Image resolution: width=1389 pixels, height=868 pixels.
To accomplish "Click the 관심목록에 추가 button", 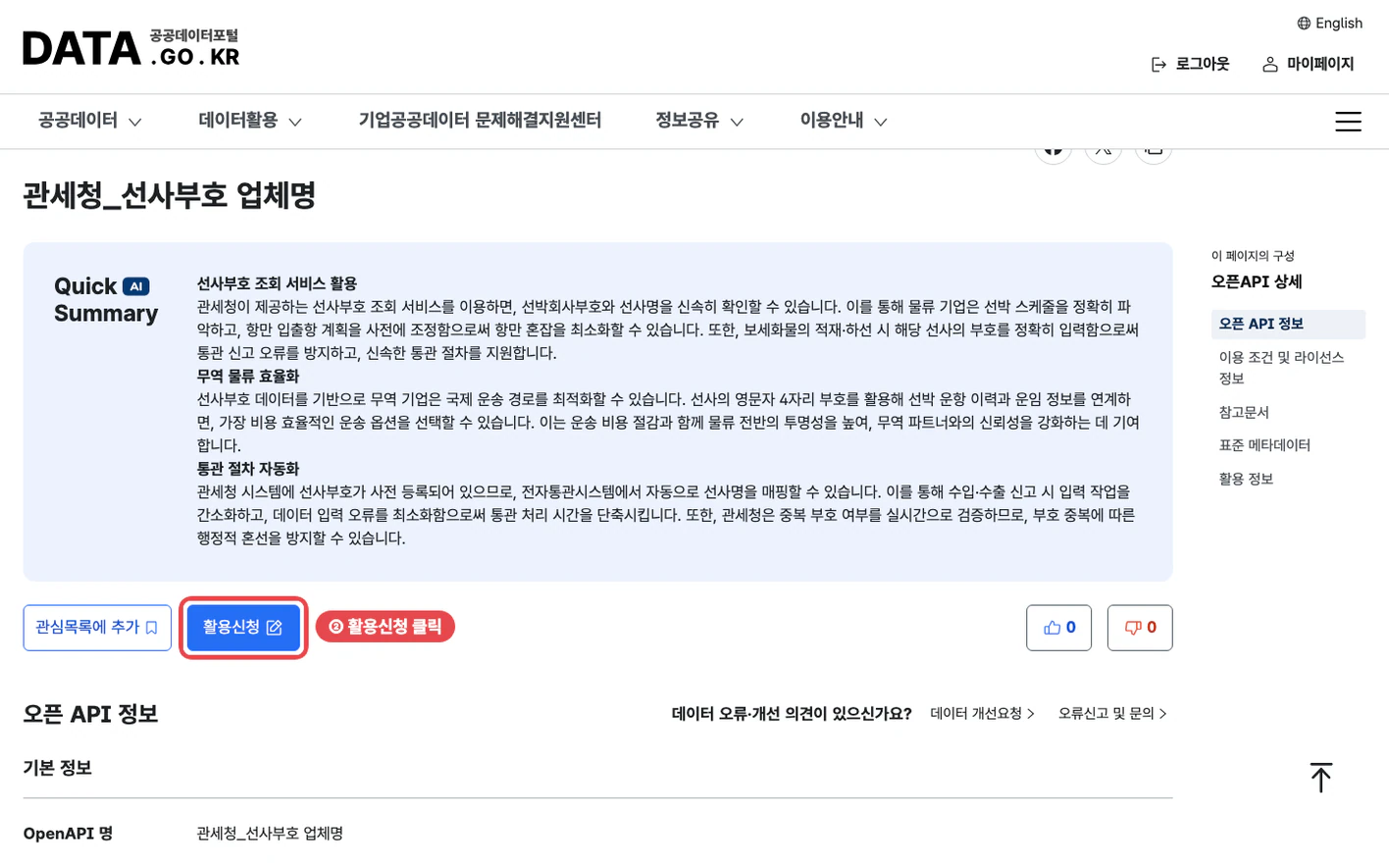I will tap(97, 628).
